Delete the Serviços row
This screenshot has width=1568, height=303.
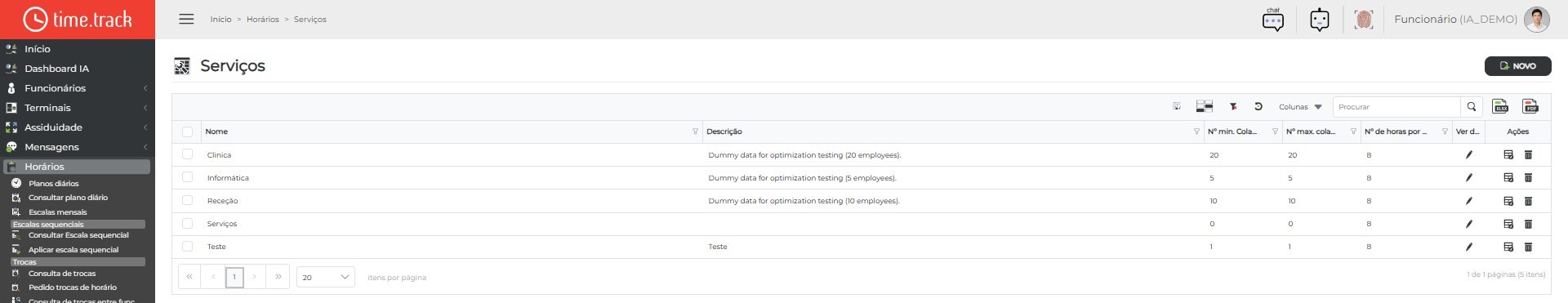(1528, 223)
